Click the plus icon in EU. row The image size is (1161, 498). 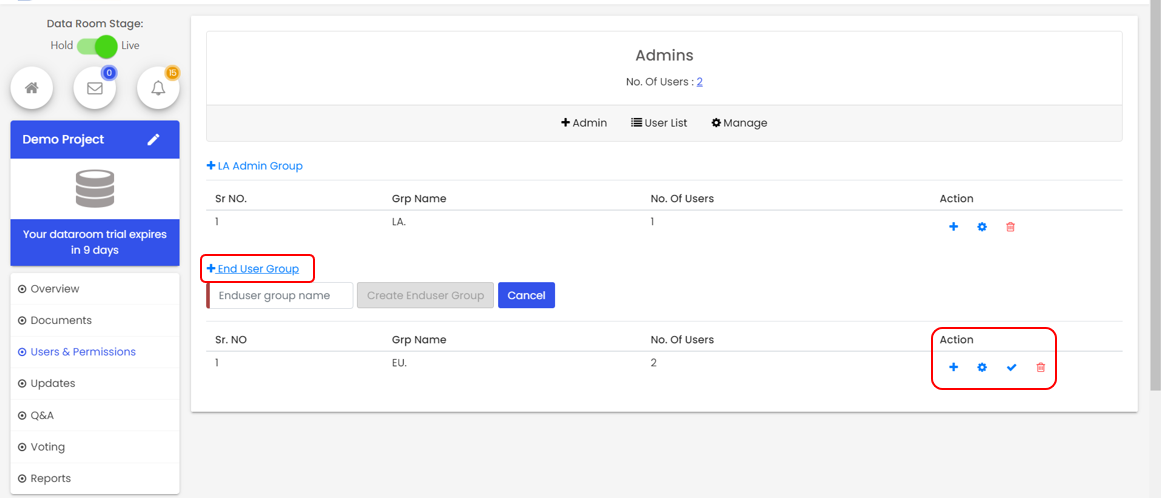(953, 368)
